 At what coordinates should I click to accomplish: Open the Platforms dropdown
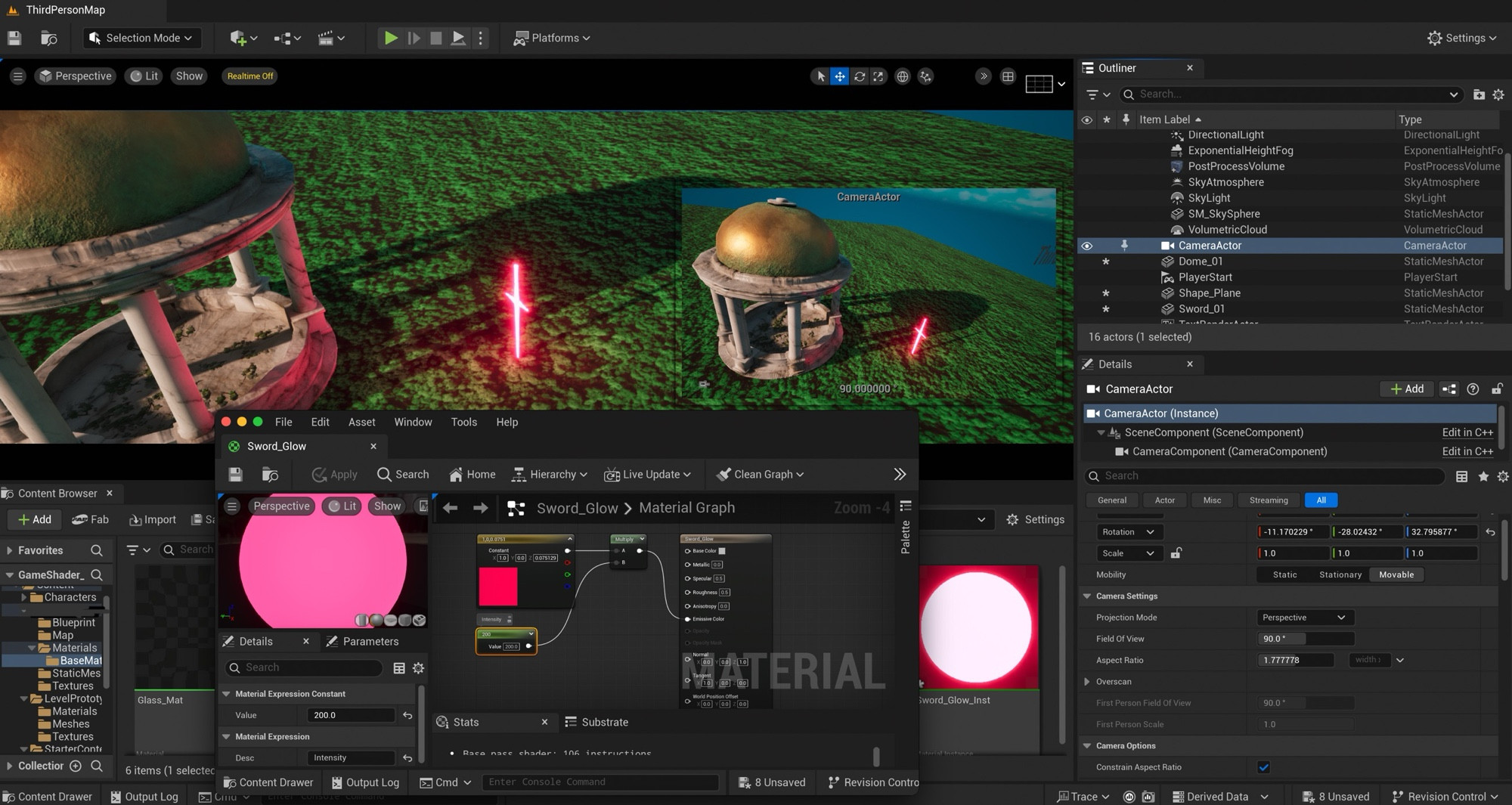(x=552, y=38)
